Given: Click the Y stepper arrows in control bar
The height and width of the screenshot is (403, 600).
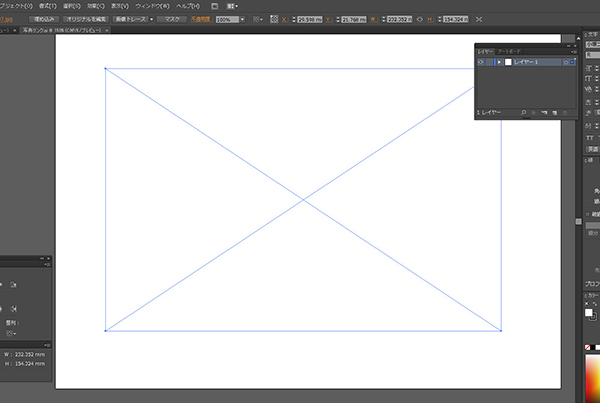Looking at the screenshot, I should point(338,20).
